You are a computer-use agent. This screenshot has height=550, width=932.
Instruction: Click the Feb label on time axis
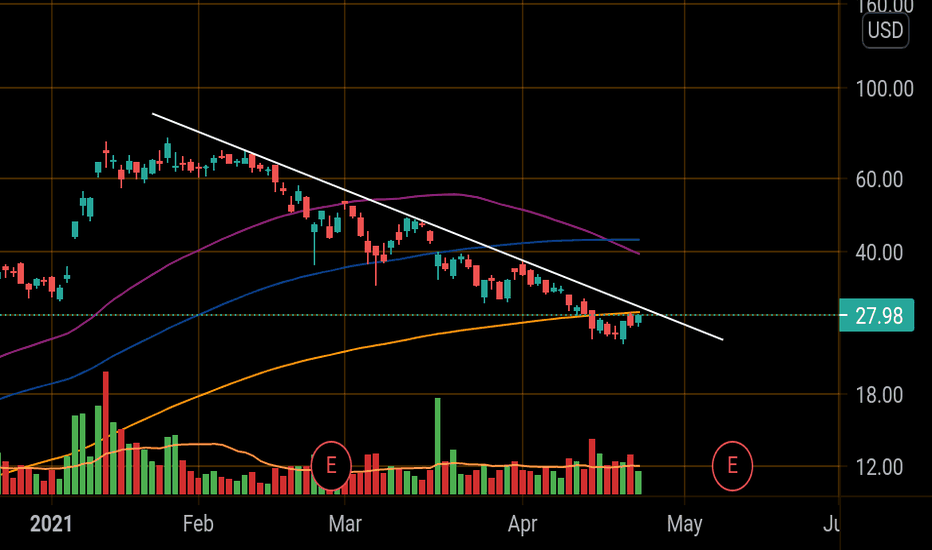pyautogui.click(x=198, y=524)
